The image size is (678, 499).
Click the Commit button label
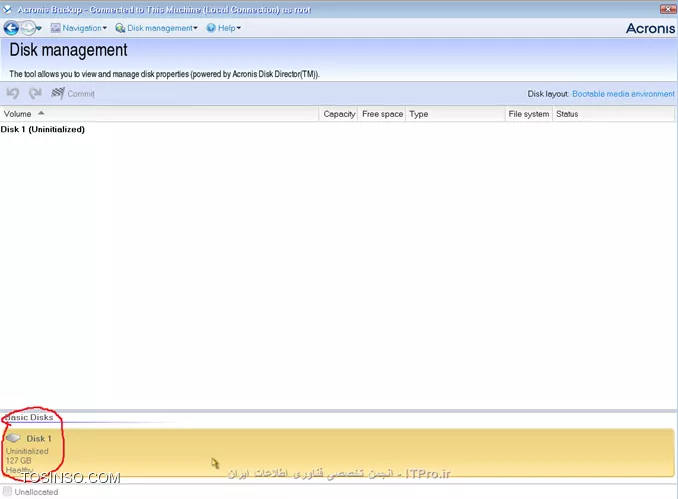81,94
